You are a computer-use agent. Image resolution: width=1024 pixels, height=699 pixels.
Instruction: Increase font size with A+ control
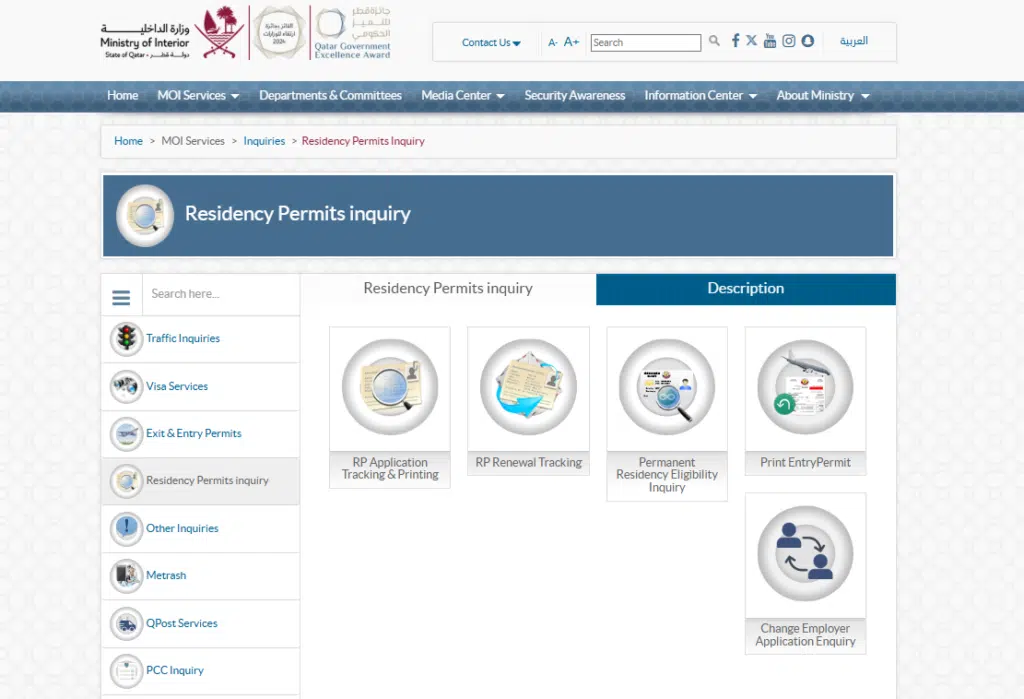tap(570, 42)
